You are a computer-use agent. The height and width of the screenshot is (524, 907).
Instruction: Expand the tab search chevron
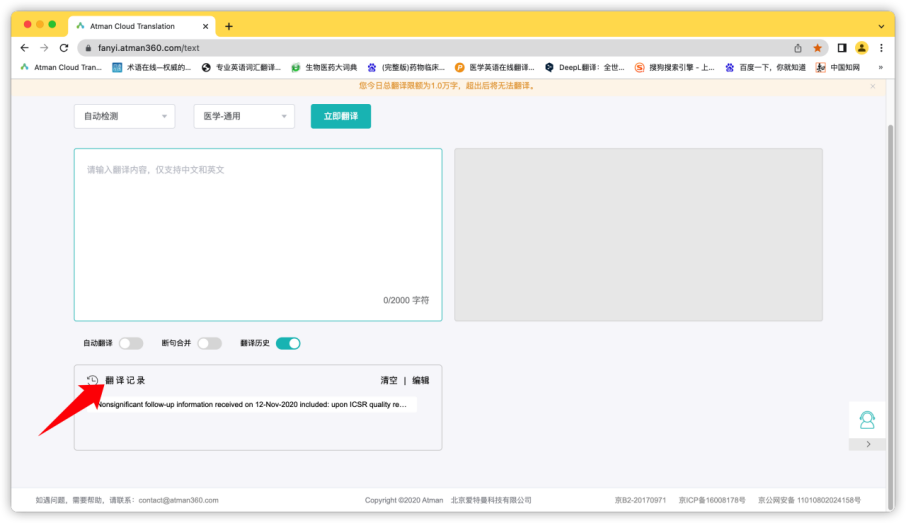click(881, 27)
